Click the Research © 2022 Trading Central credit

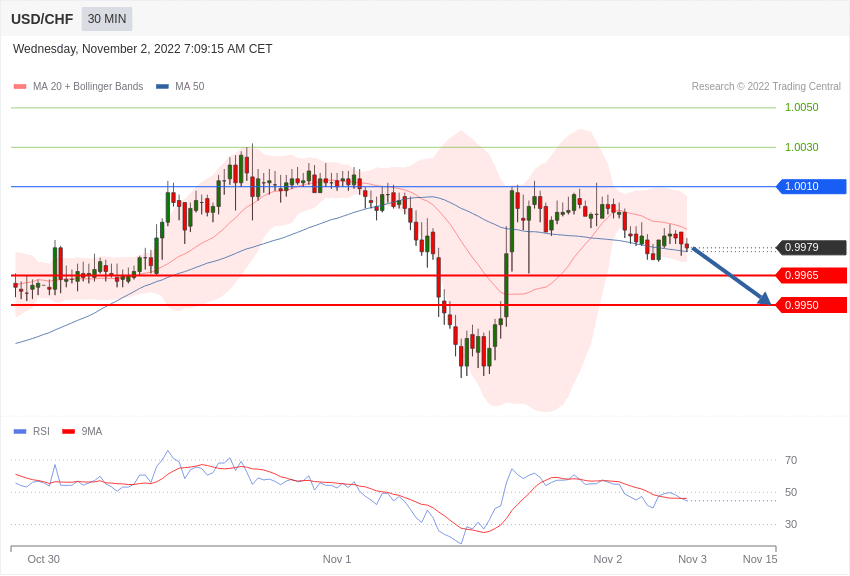pos(766,86)
